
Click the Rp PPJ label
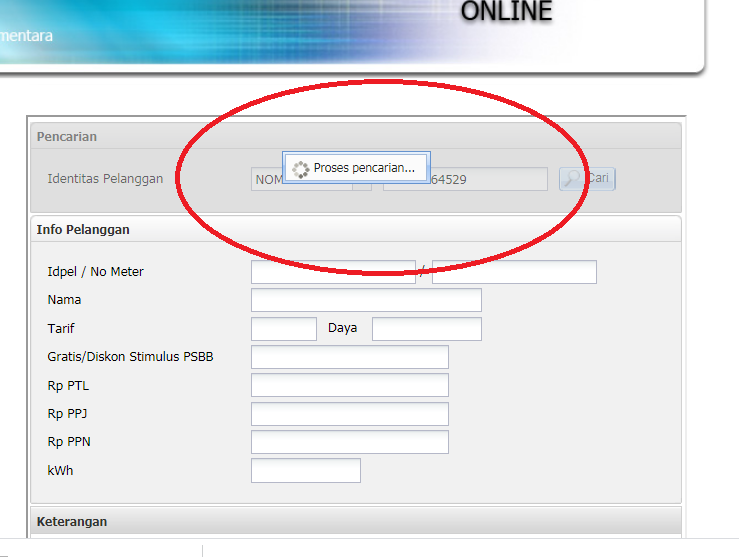point(67,414)
